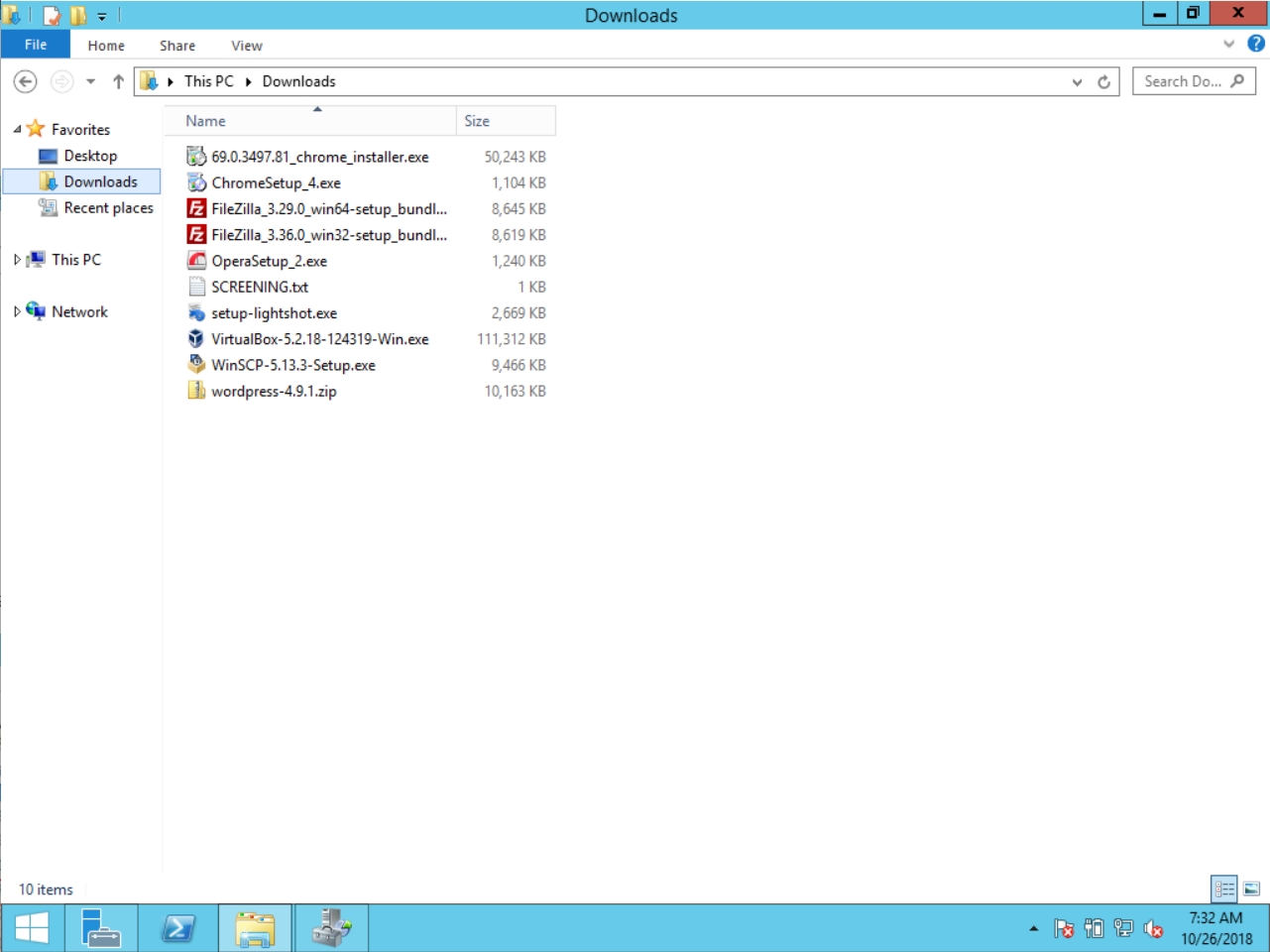Image resolution: width=1270 pixels, height=952 pixels.
Task: Click This PC in the address bar
Action: (x=209, y=81)
